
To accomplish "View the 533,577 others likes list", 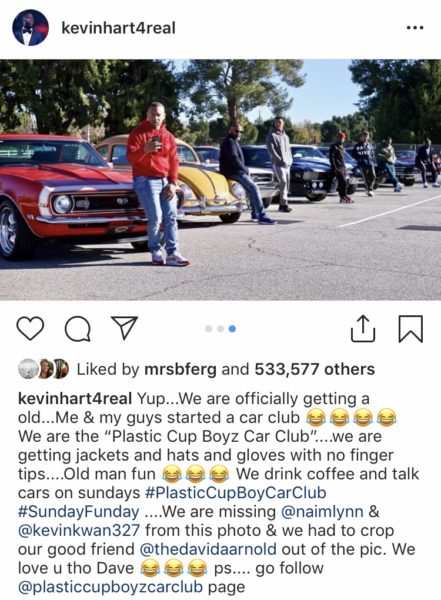I will [x=315, y=369].
